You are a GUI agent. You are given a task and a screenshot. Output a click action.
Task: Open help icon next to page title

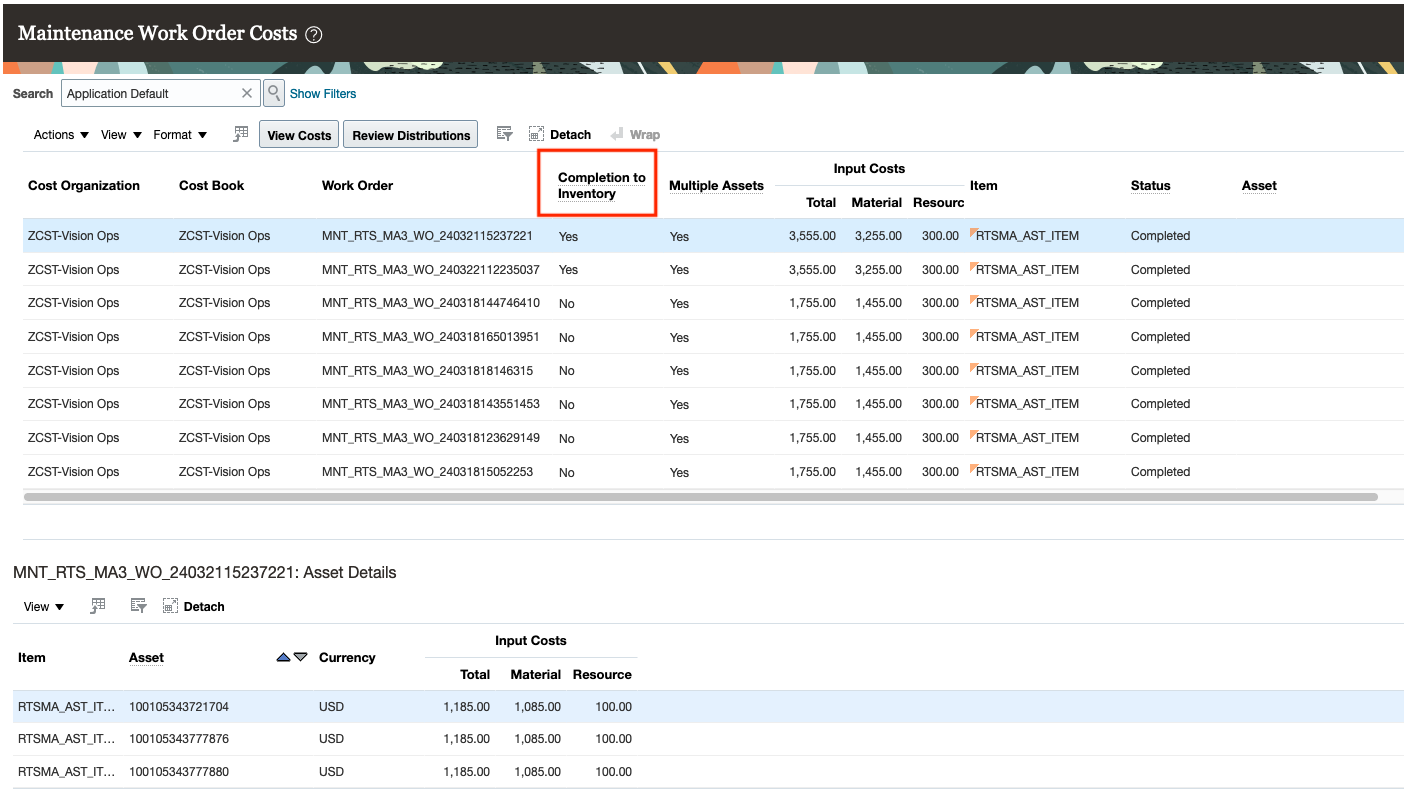coord(314,35)
